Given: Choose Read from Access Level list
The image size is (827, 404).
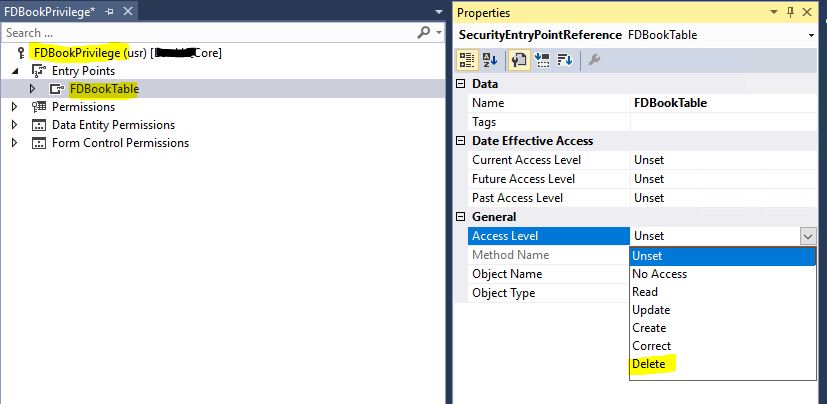Looking at the screenshot, I should pos(645,292).
